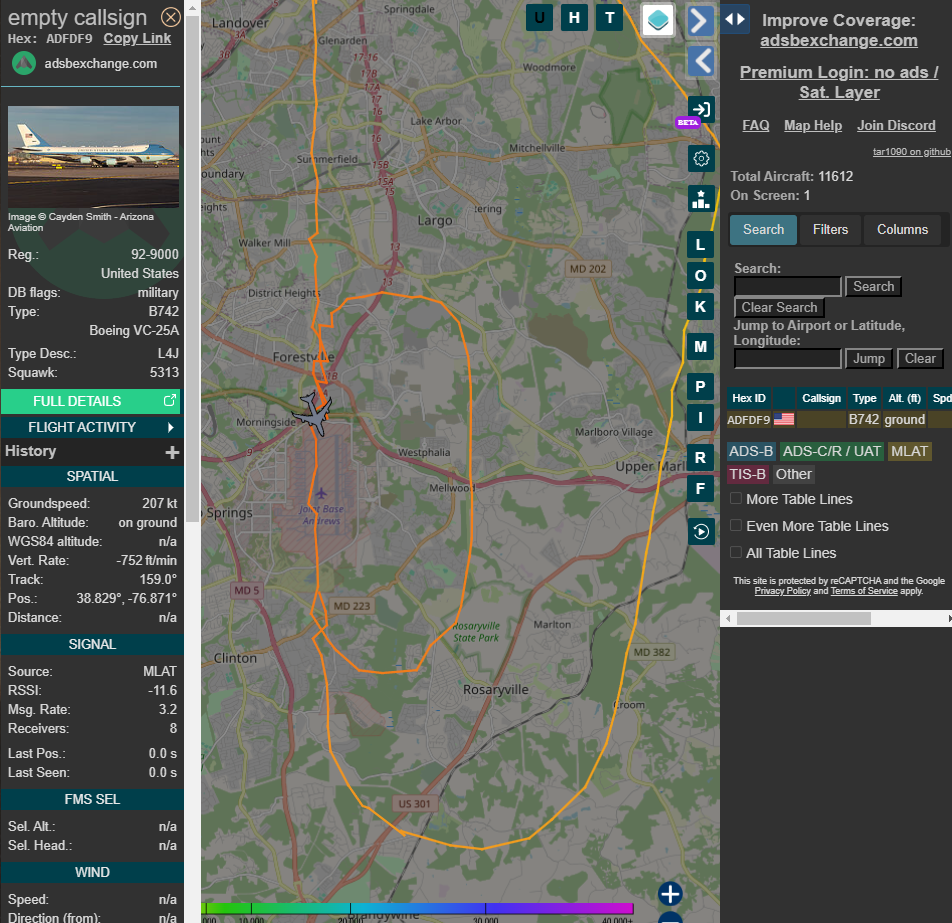Open the Premium Login link
Viewport: 952px width, 923px height.
point(839,82)
